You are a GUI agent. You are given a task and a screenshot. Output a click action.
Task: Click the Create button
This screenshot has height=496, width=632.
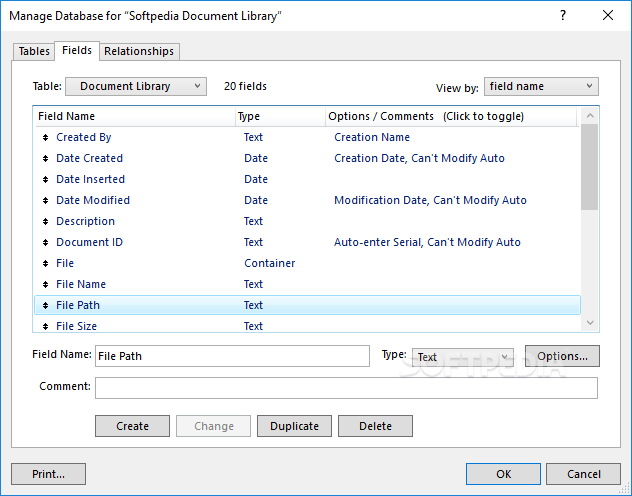coord(132,426)
